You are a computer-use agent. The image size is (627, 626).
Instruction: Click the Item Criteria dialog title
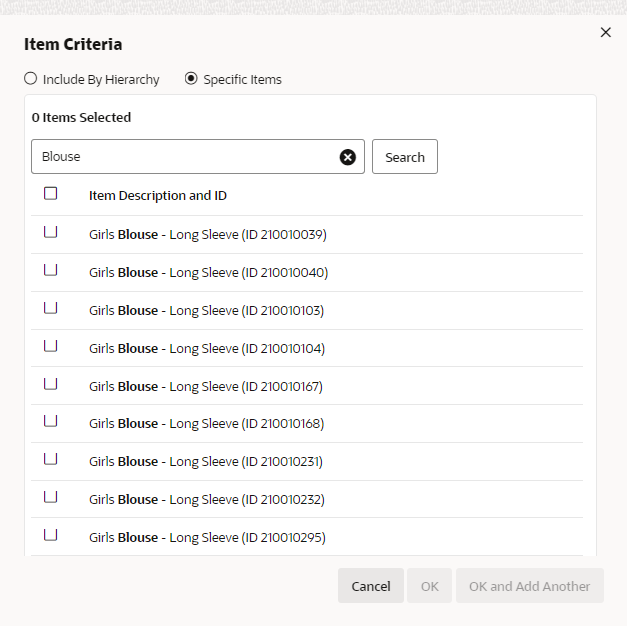tap(73, 44)
